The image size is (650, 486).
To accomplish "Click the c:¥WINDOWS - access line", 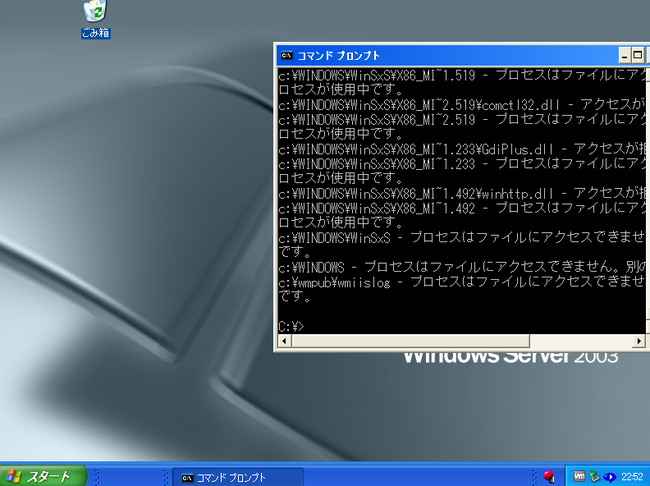I will pos(462,267).
